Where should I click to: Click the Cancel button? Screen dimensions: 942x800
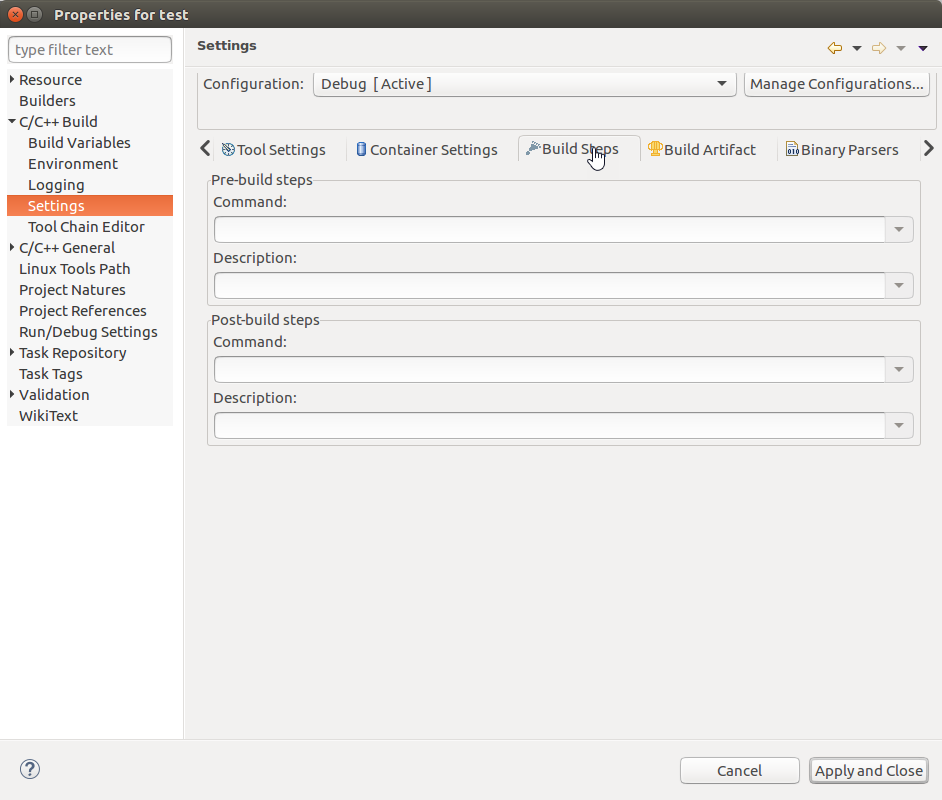(740, 771)
